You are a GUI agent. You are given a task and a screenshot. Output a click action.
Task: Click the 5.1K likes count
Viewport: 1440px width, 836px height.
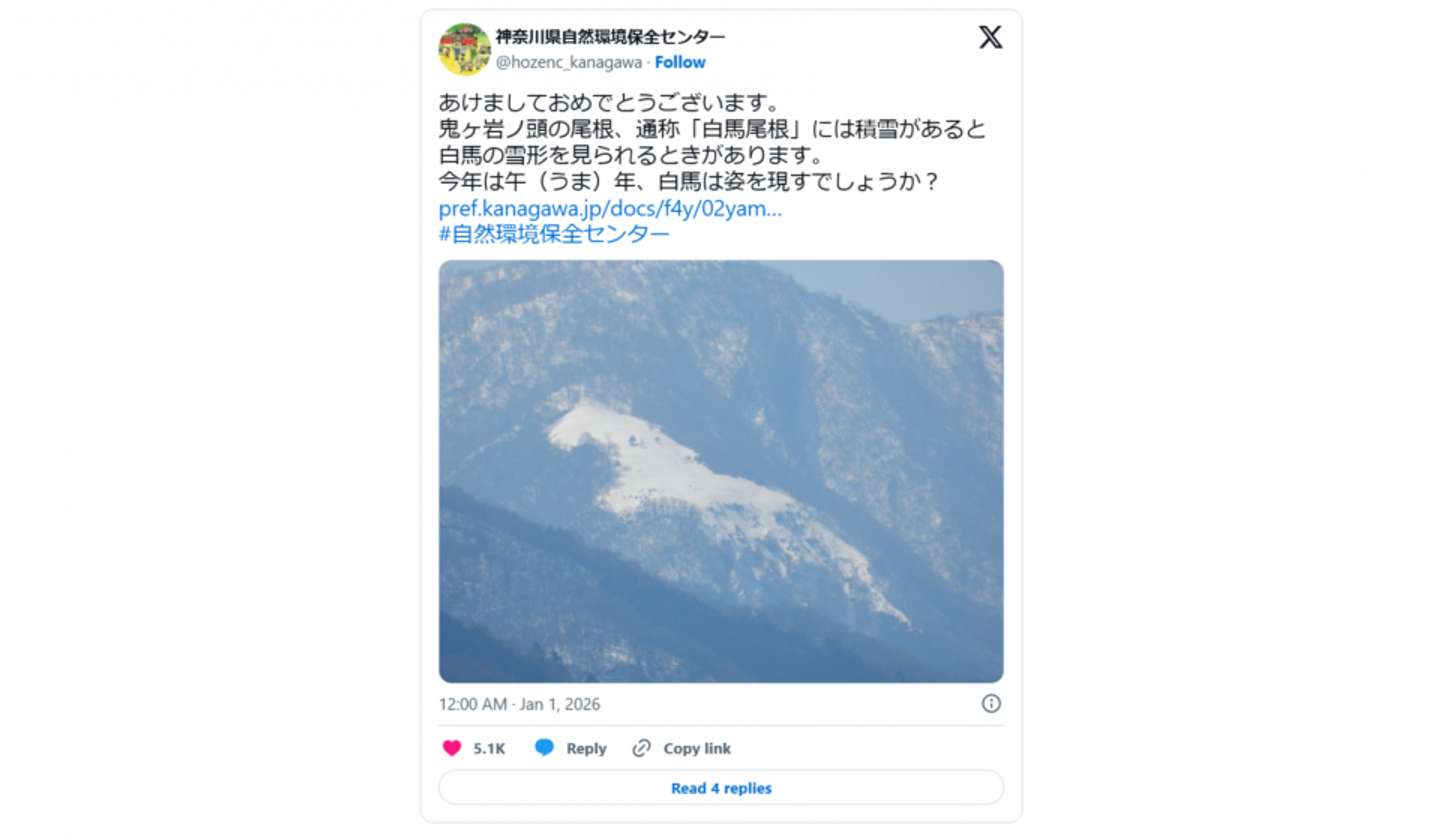(489, 748)
